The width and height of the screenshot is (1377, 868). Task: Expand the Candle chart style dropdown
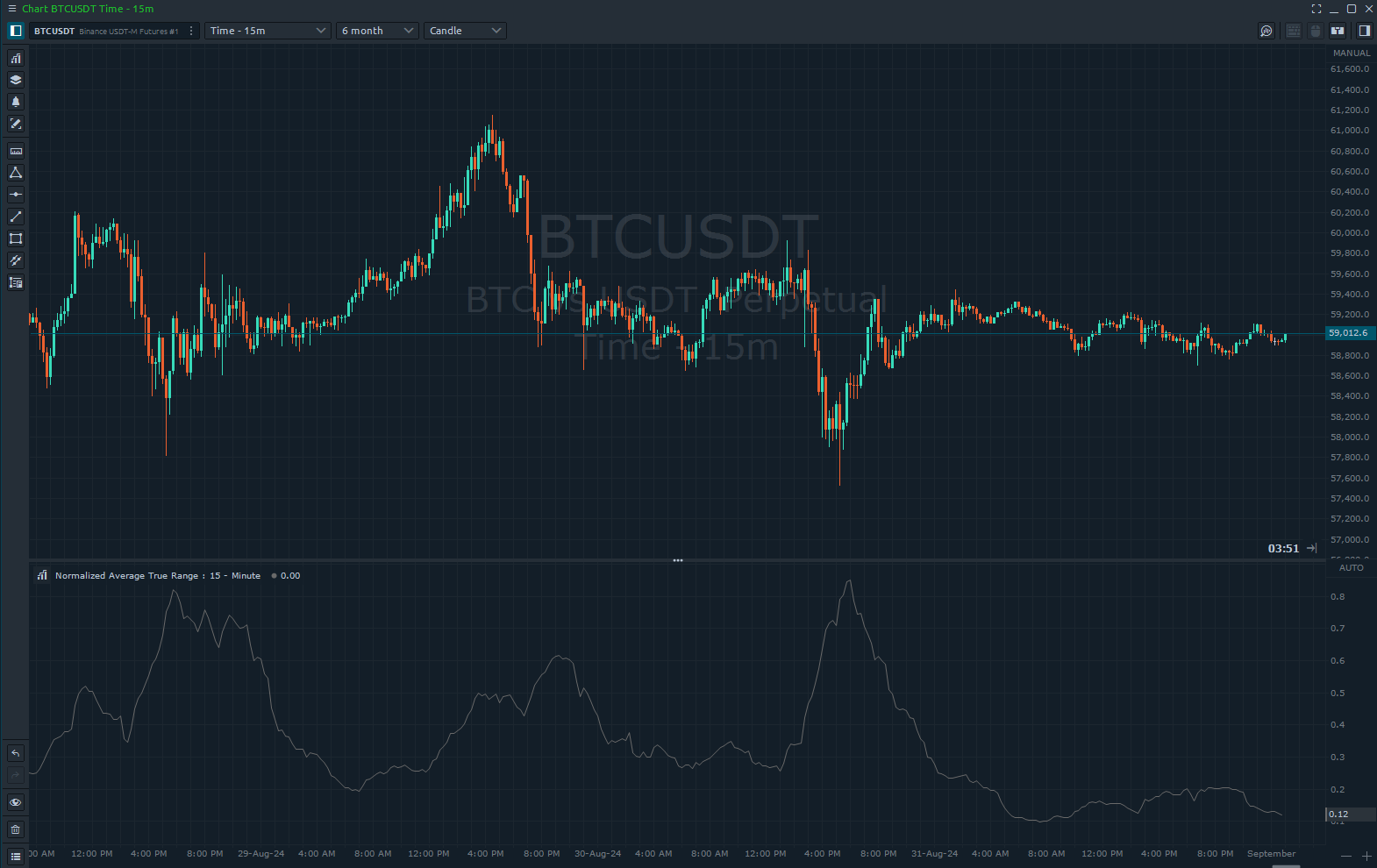[465, 31]
